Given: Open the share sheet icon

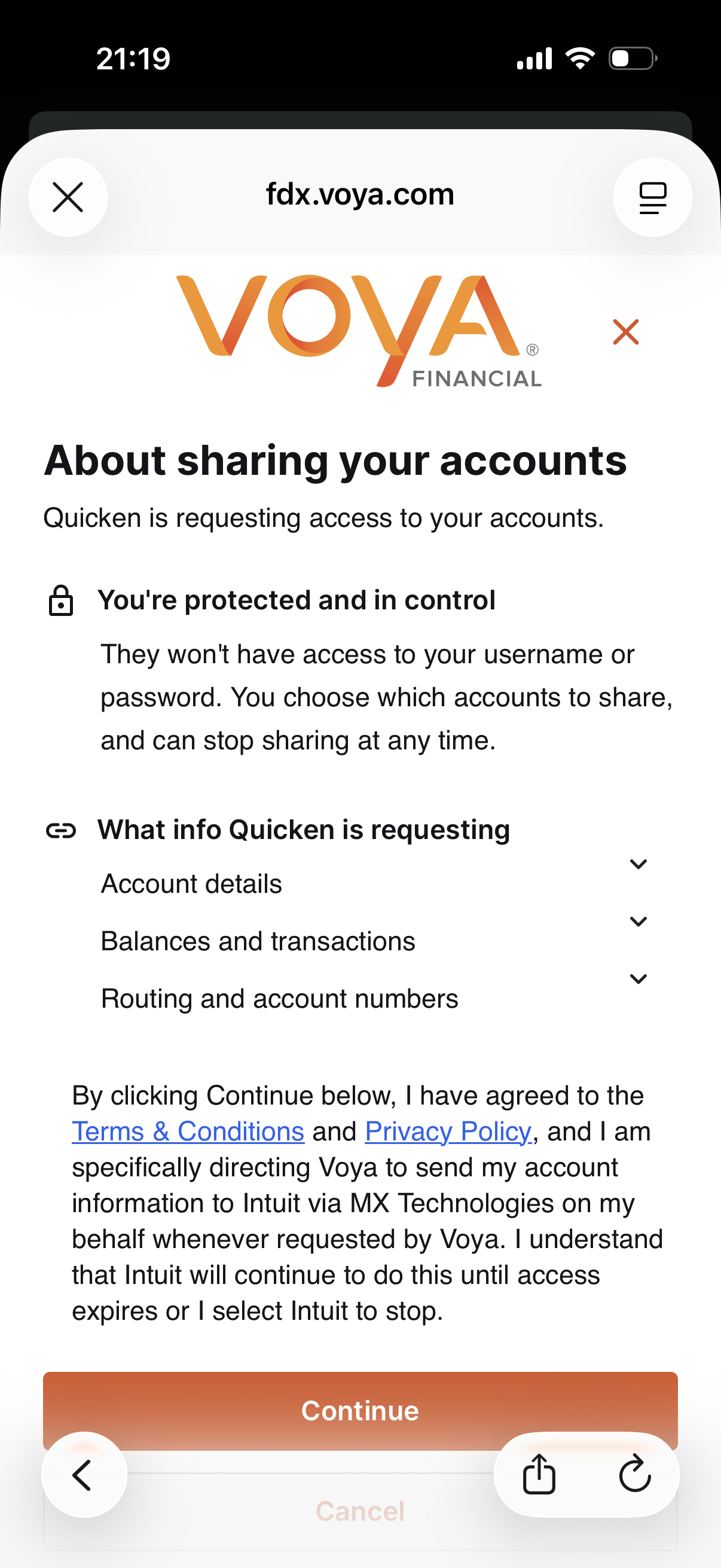Looking at the screenshot, I should (x=539, y=1475).
